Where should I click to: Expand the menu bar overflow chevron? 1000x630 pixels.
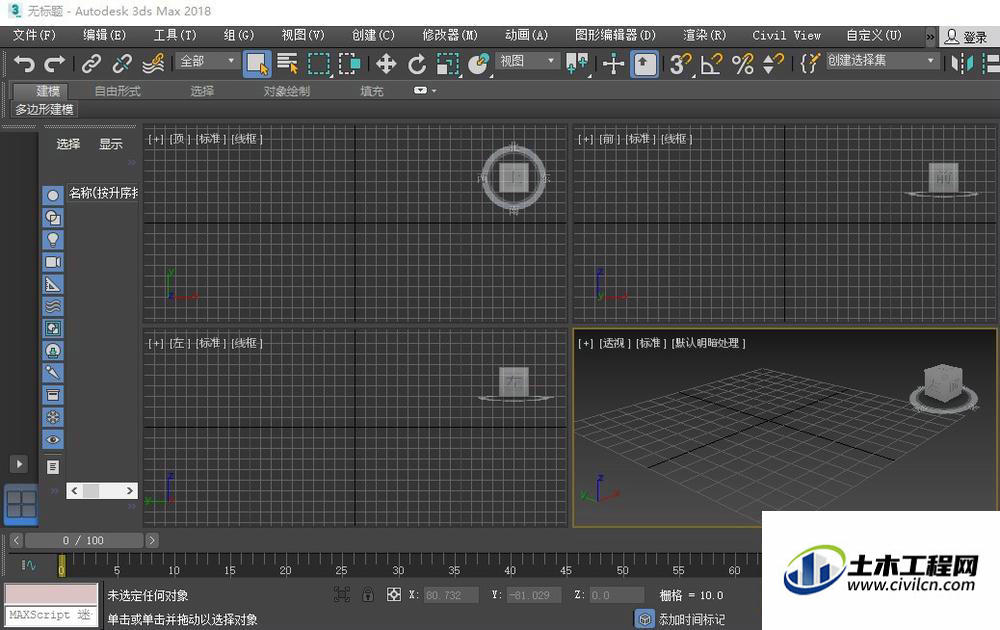point(930,37)
